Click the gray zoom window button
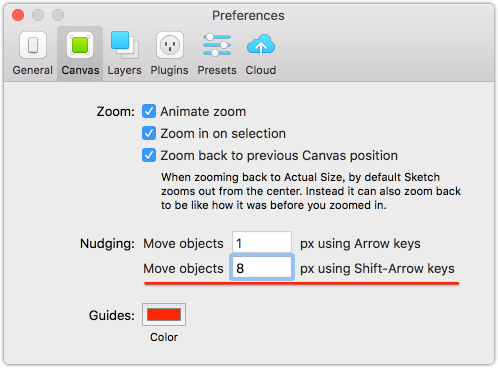 tap(58, 15)
